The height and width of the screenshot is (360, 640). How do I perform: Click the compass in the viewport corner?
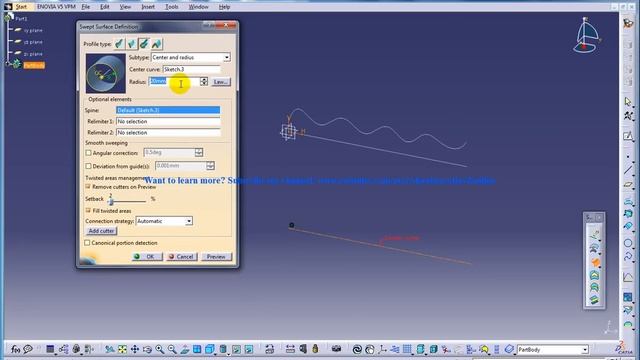point(586,36)
